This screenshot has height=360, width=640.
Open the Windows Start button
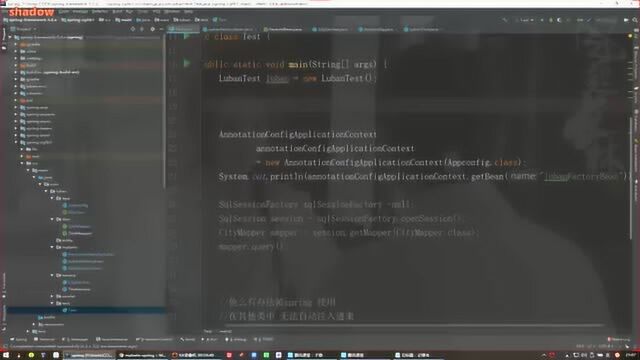click(x=6, y=355)
